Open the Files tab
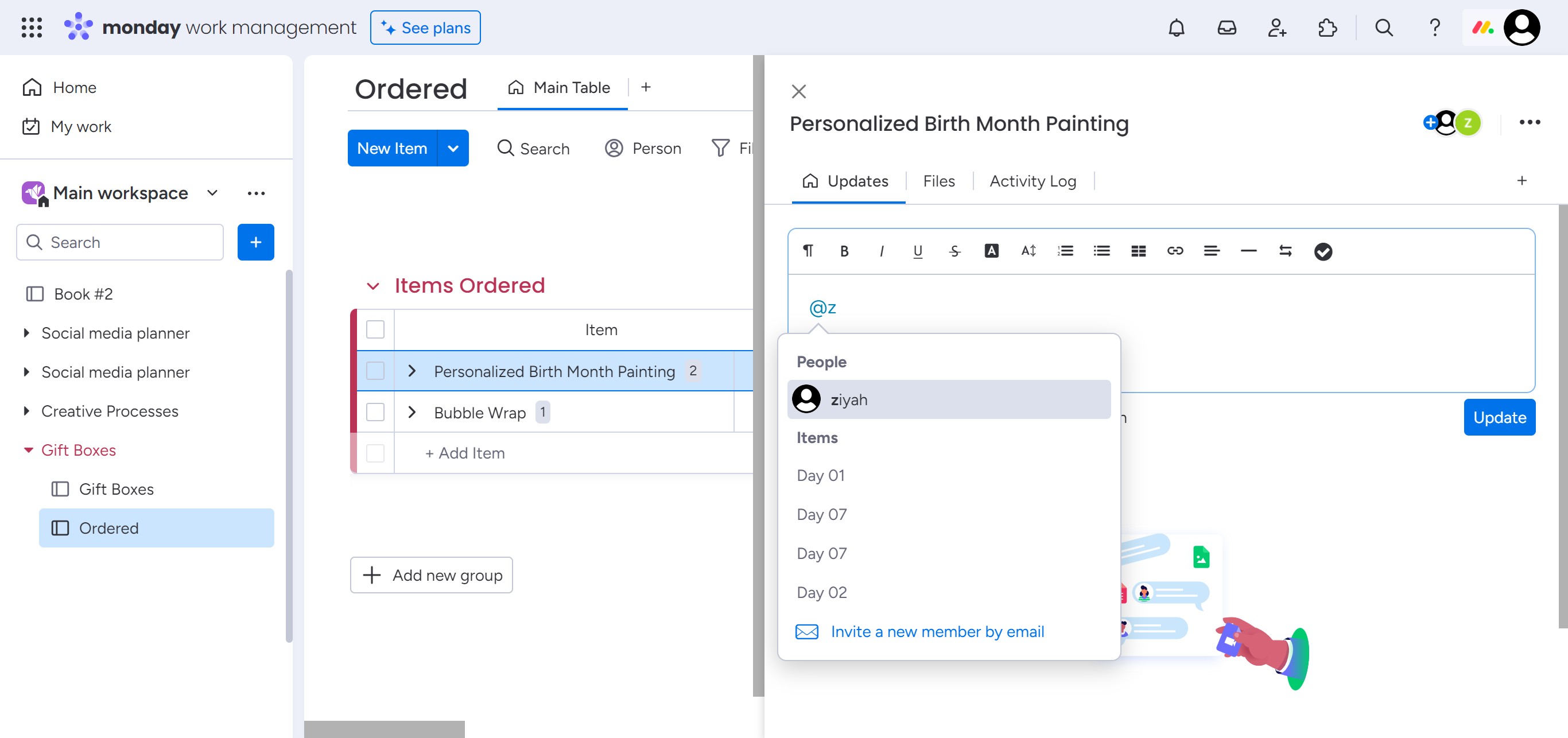Viewport: 1568px width, 738px height. coord(938,181)
